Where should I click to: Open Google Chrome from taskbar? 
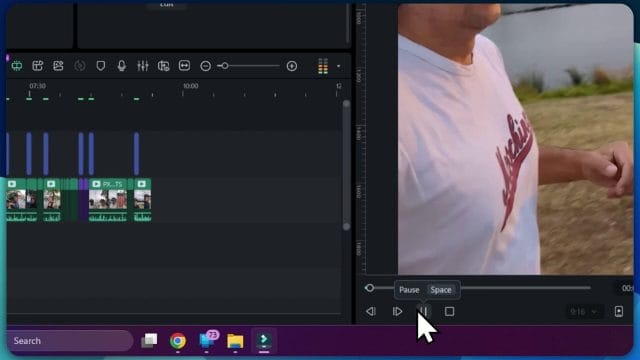pyautogui.click(x=178, y=341)
